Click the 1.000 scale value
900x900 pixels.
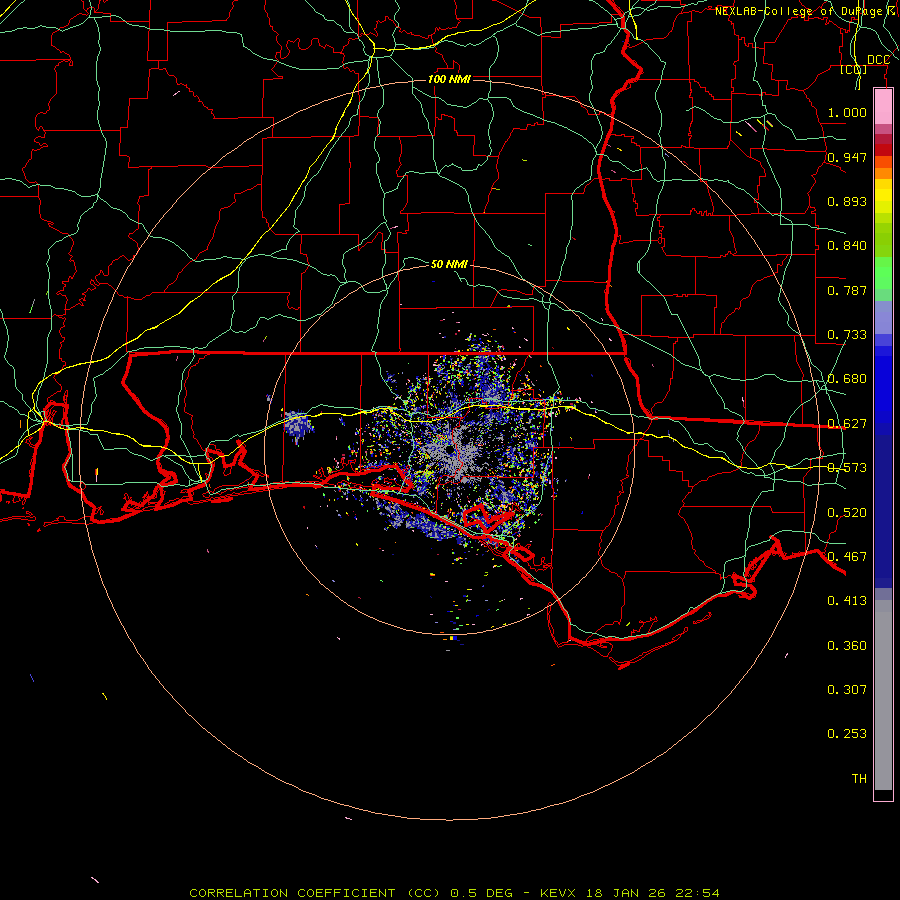pyautogui.click(x=847, y=112)
